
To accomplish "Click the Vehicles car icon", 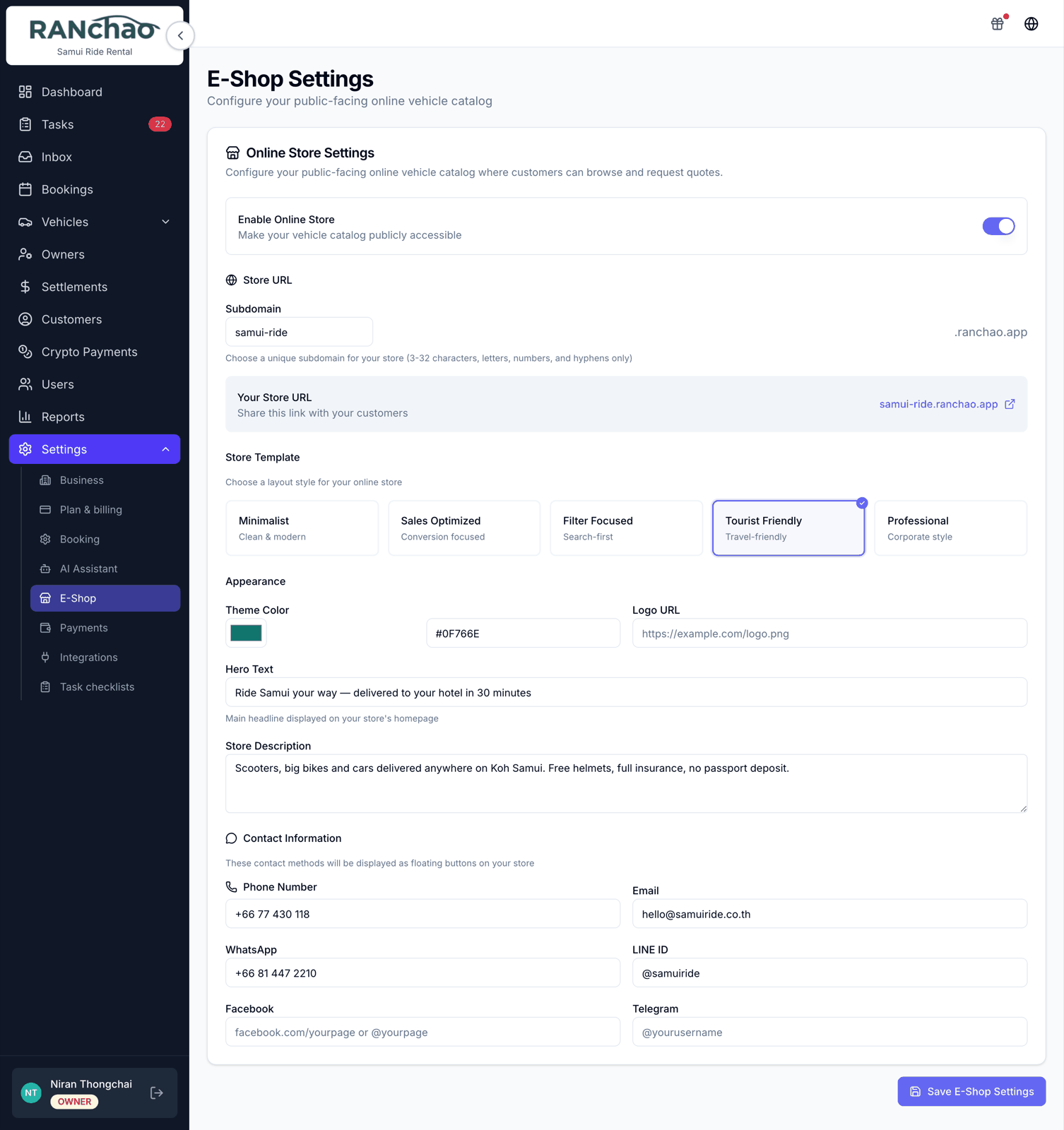I will tap(25, 222).
